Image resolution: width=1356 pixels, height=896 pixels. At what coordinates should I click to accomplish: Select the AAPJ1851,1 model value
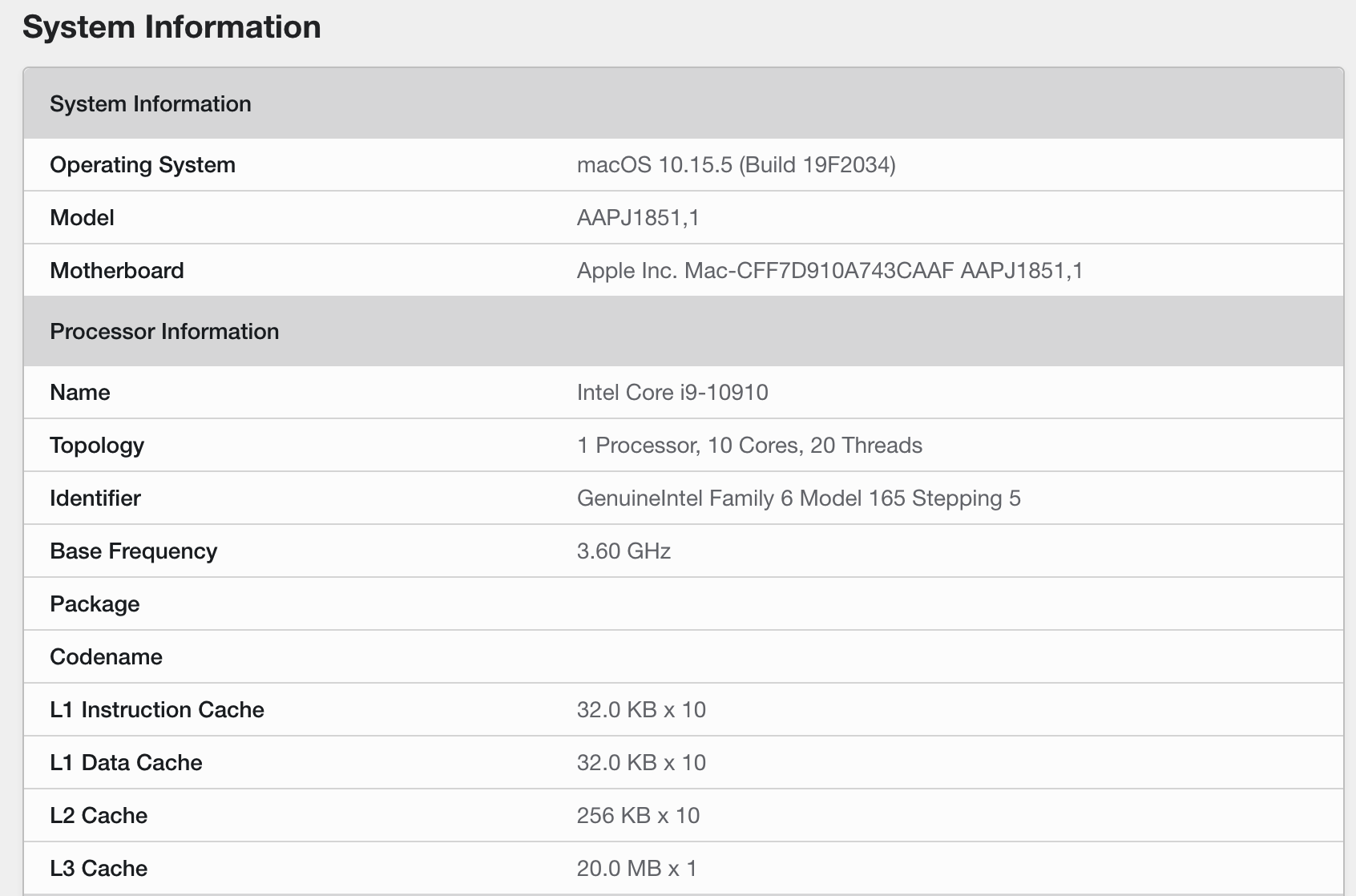tap(638, 218)
